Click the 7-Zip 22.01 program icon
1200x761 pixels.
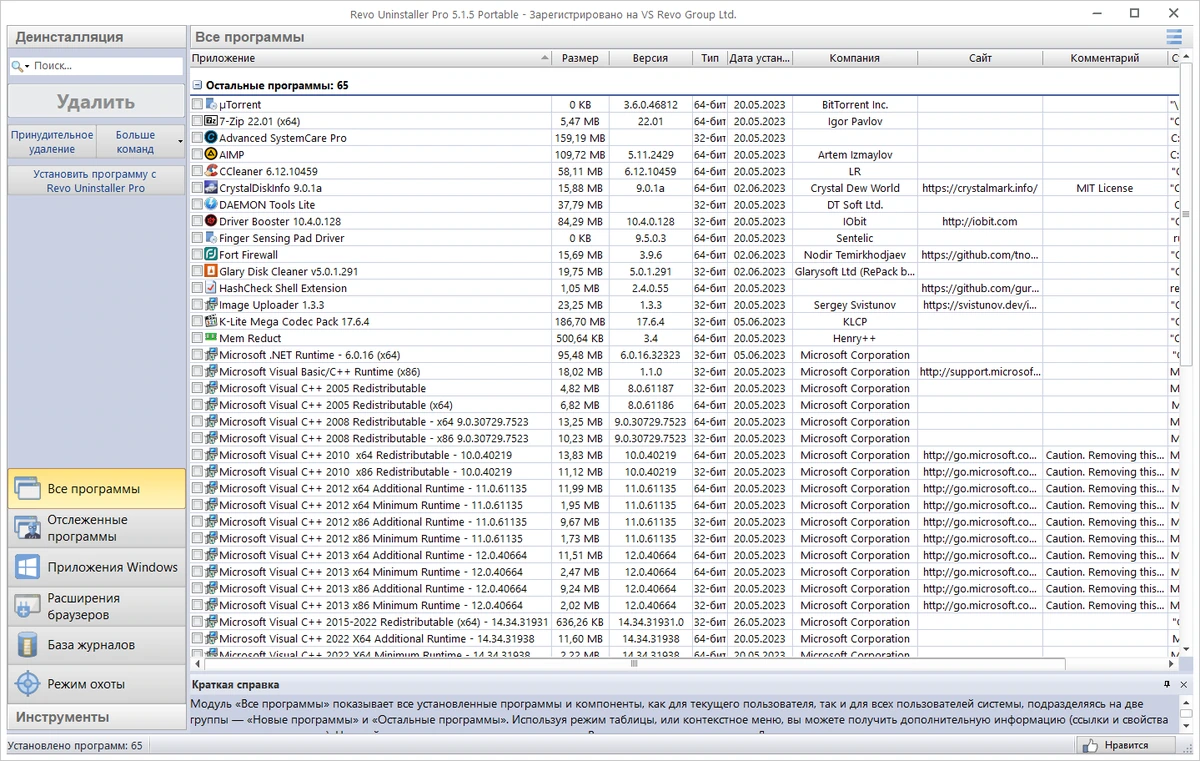(x=211, y=121)
